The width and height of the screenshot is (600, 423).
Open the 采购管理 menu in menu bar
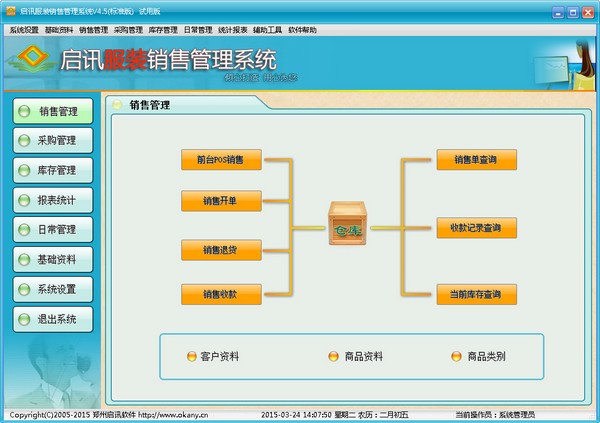point(128,30)
